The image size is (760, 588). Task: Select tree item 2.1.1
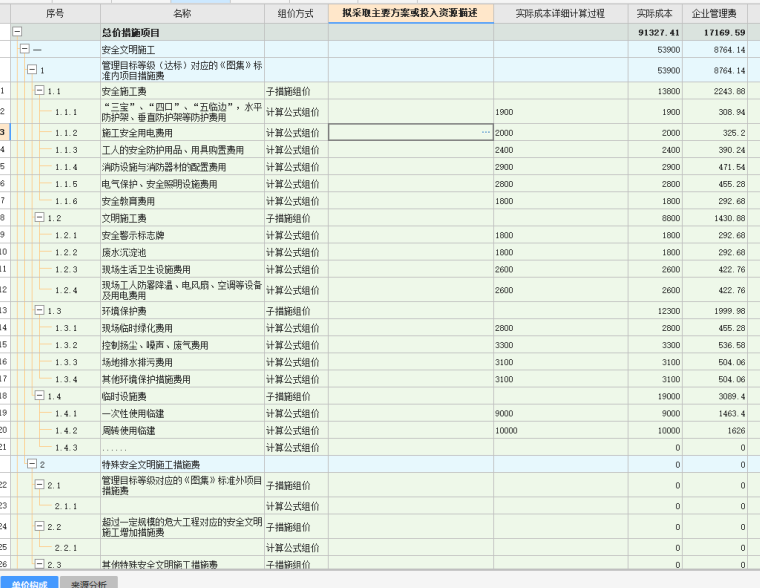66,506
